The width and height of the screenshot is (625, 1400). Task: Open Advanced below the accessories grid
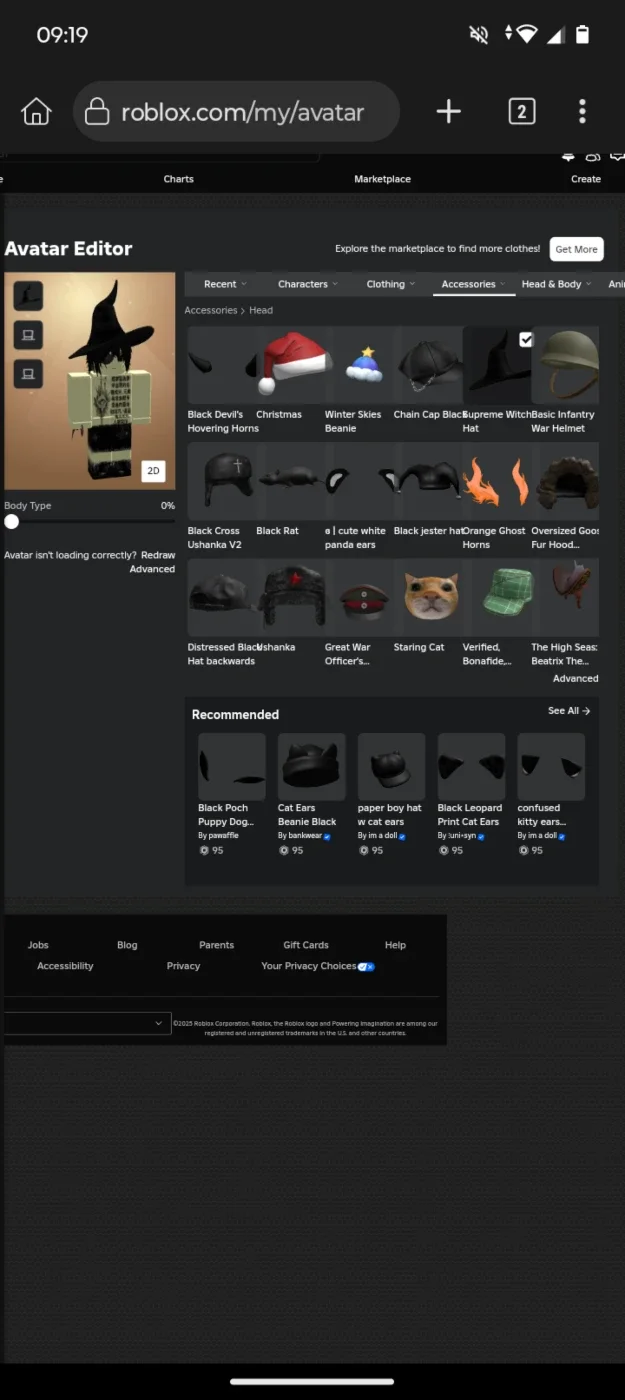[576, 678]
